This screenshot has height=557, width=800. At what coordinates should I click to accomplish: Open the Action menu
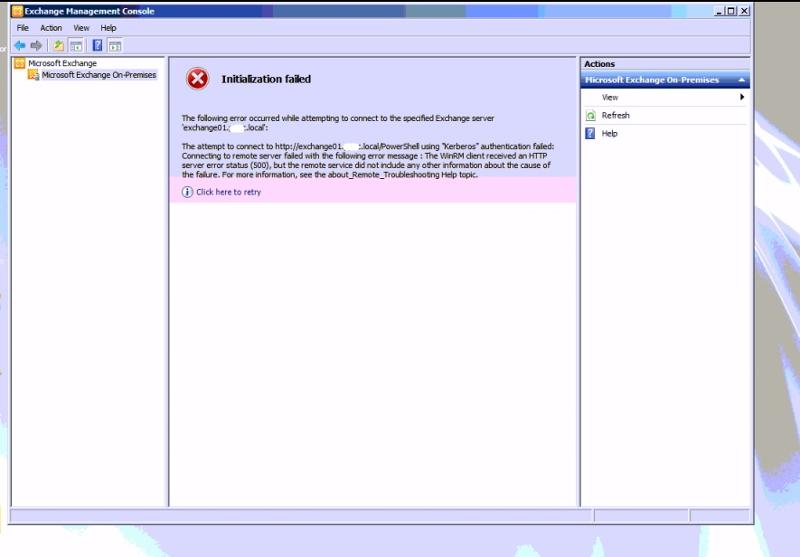coord(51,28)
